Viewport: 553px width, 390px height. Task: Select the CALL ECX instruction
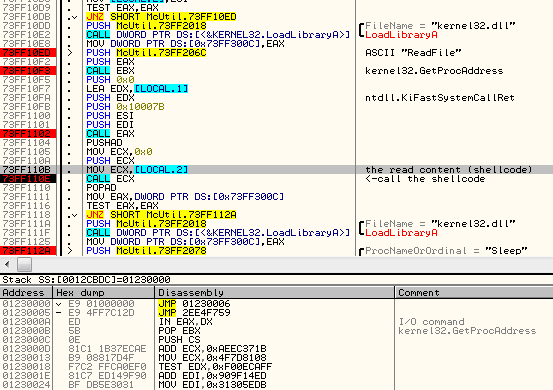click(110, 179)
